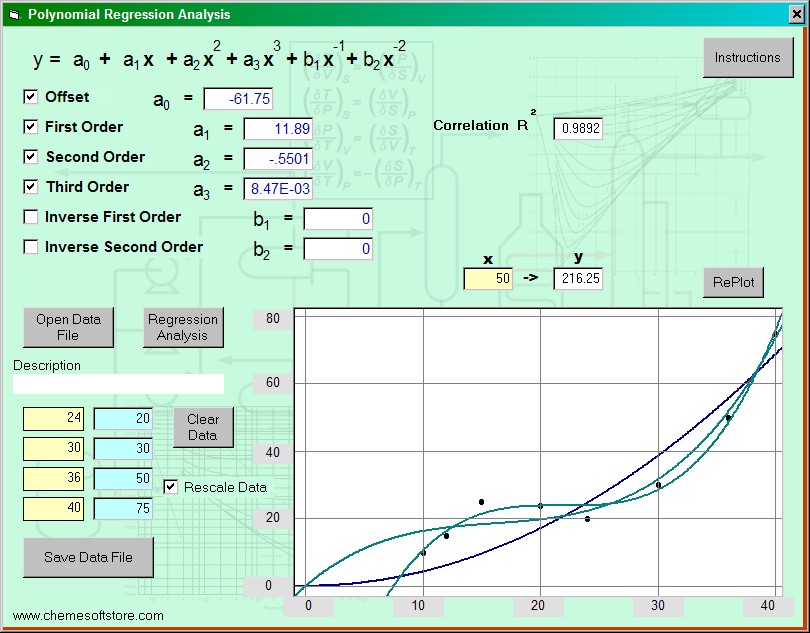Click the a0 coefficient field

[x=238, y=99]
